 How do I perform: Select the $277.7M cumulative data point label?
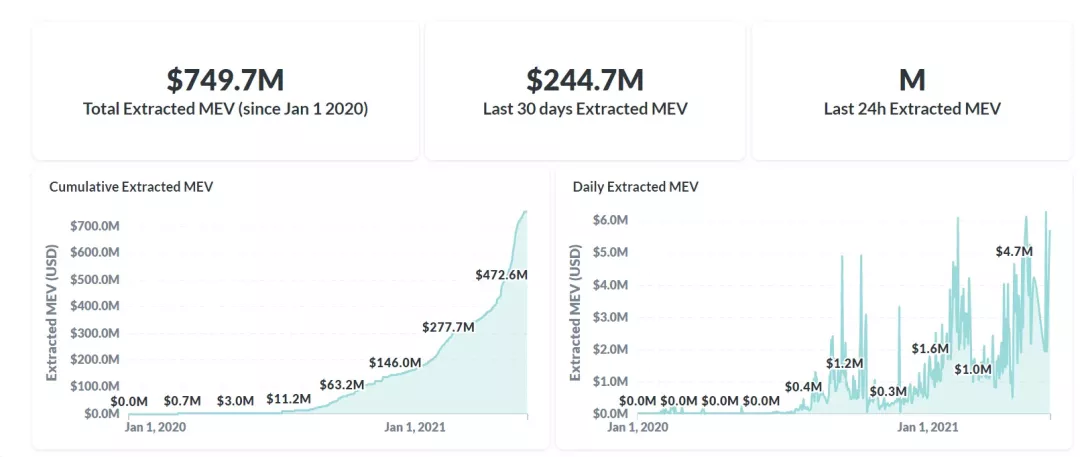pyautogui.click(x=447, y=326)
